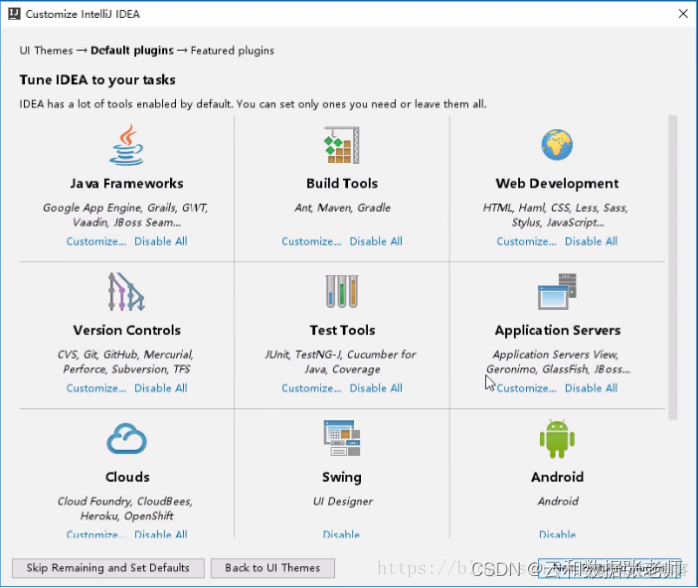Disable all Application Servers plugins

pos(591,388)
